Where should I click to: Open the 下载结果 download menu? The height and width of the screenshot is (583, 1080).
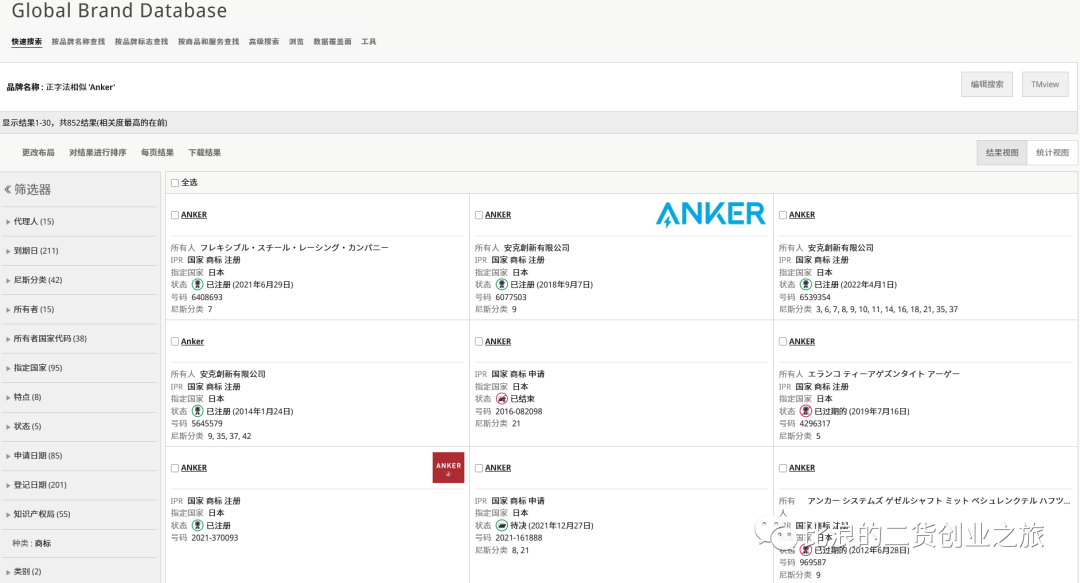[205, 152]
